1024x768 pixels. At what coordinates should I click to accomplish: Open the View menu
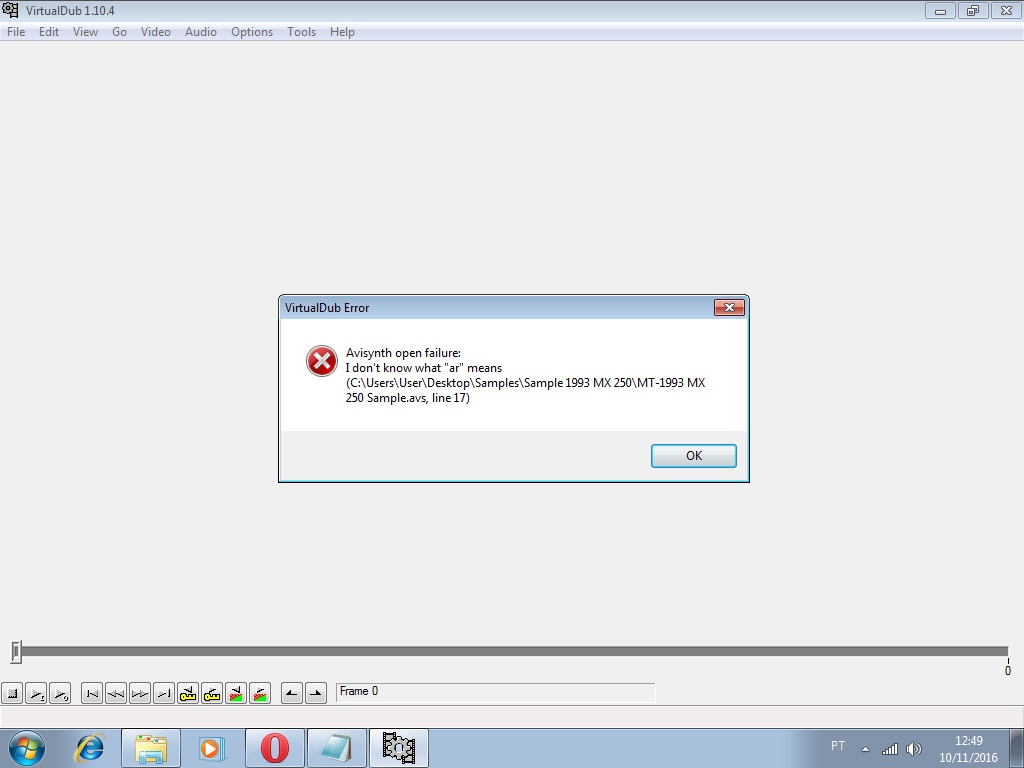[85, 32]
